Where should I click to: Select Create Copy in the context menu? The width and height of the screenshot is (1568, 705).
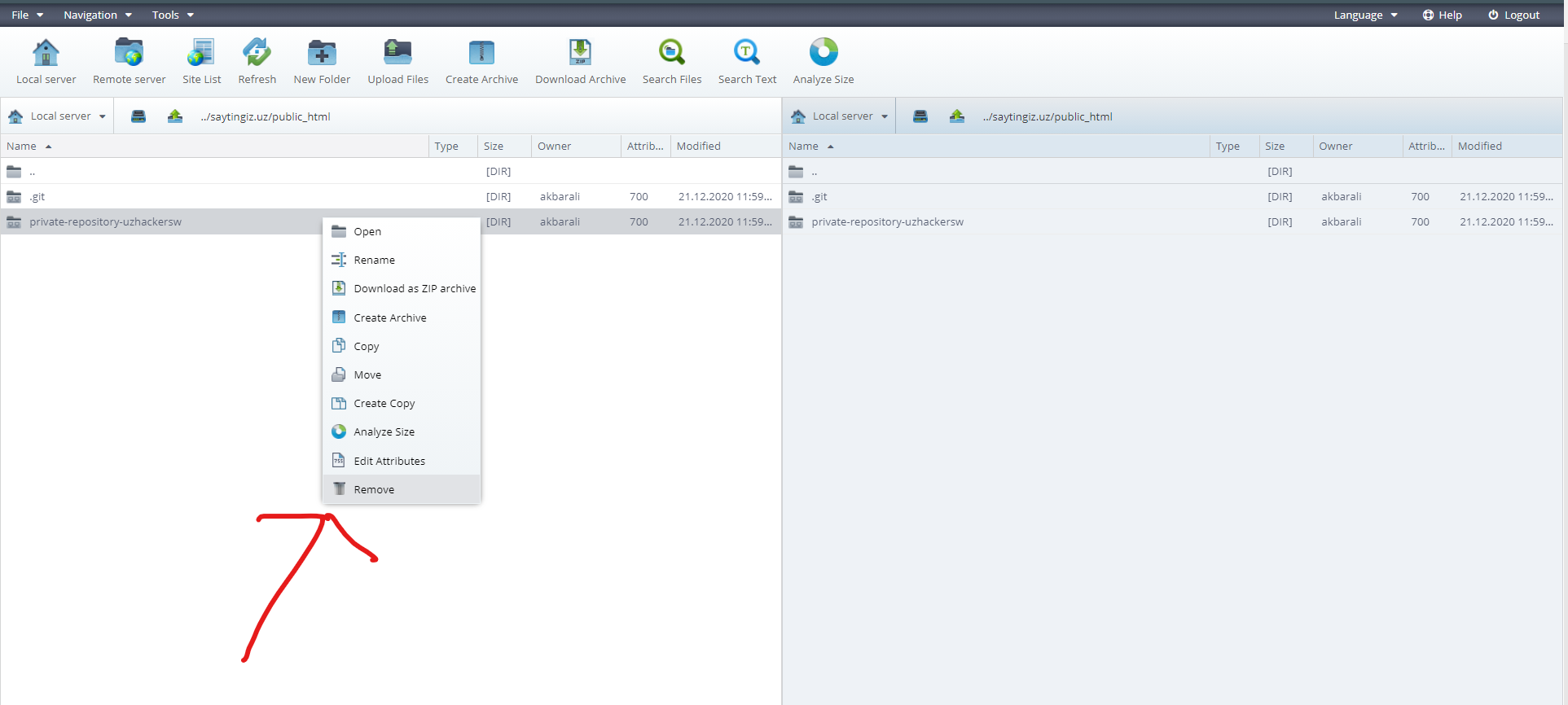tap(402, 403)
